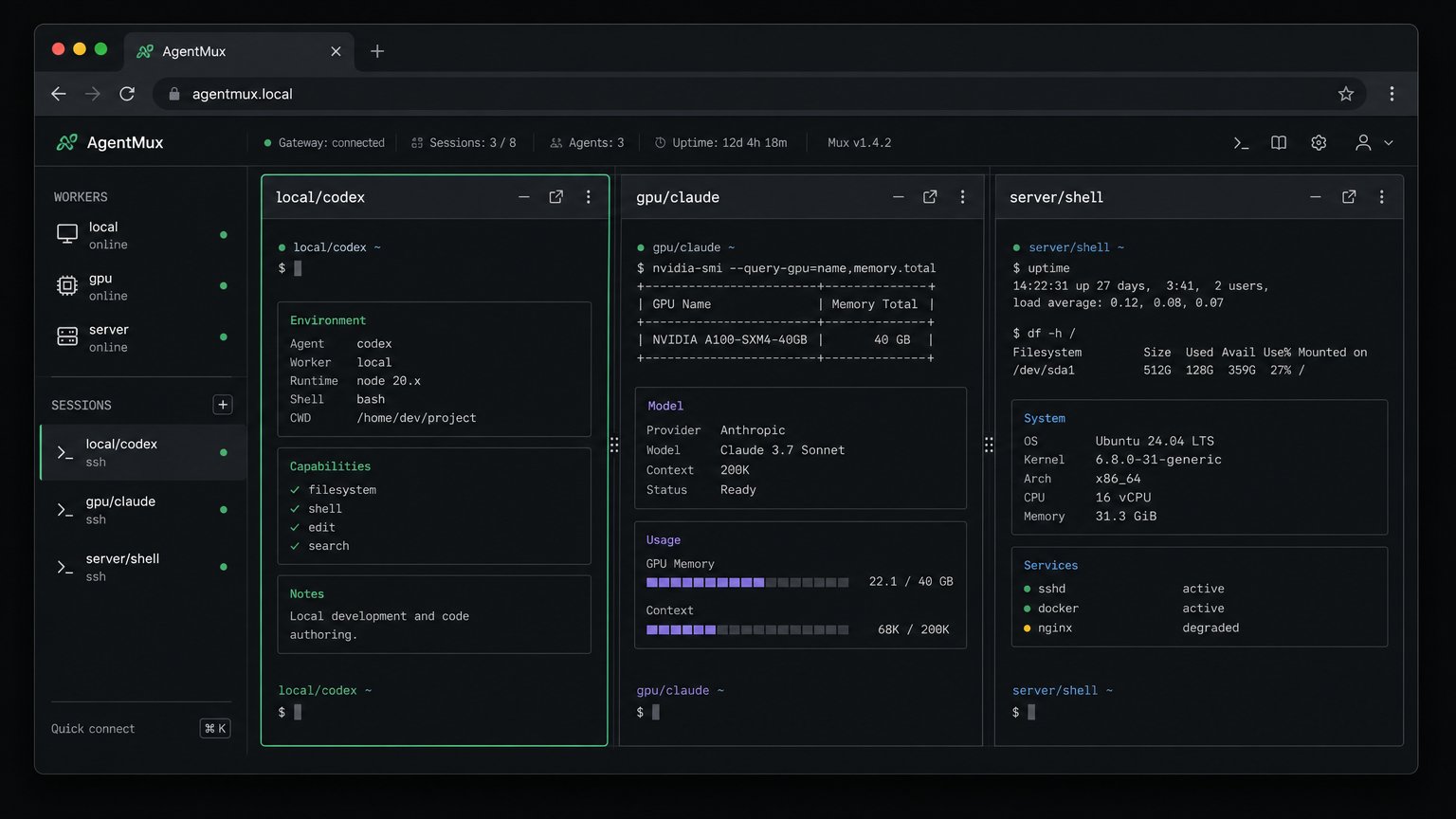Click the /home/dev/project CWD value
Viewport: 1456px width, 819px height.
coord(416,418)
